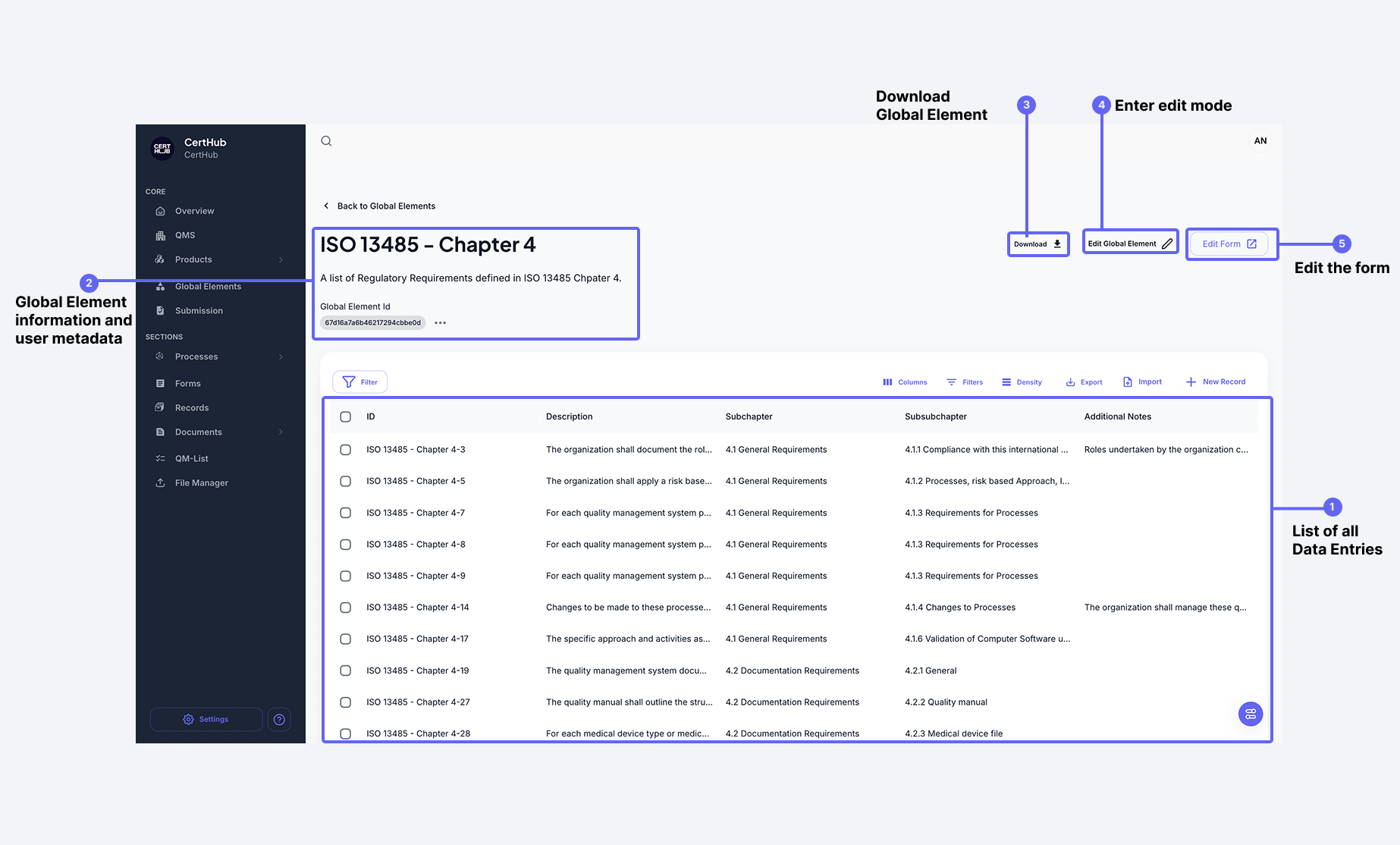Go to QM-List in sidebar
This screenshot has width=1400, height=845.
[191, 459]
